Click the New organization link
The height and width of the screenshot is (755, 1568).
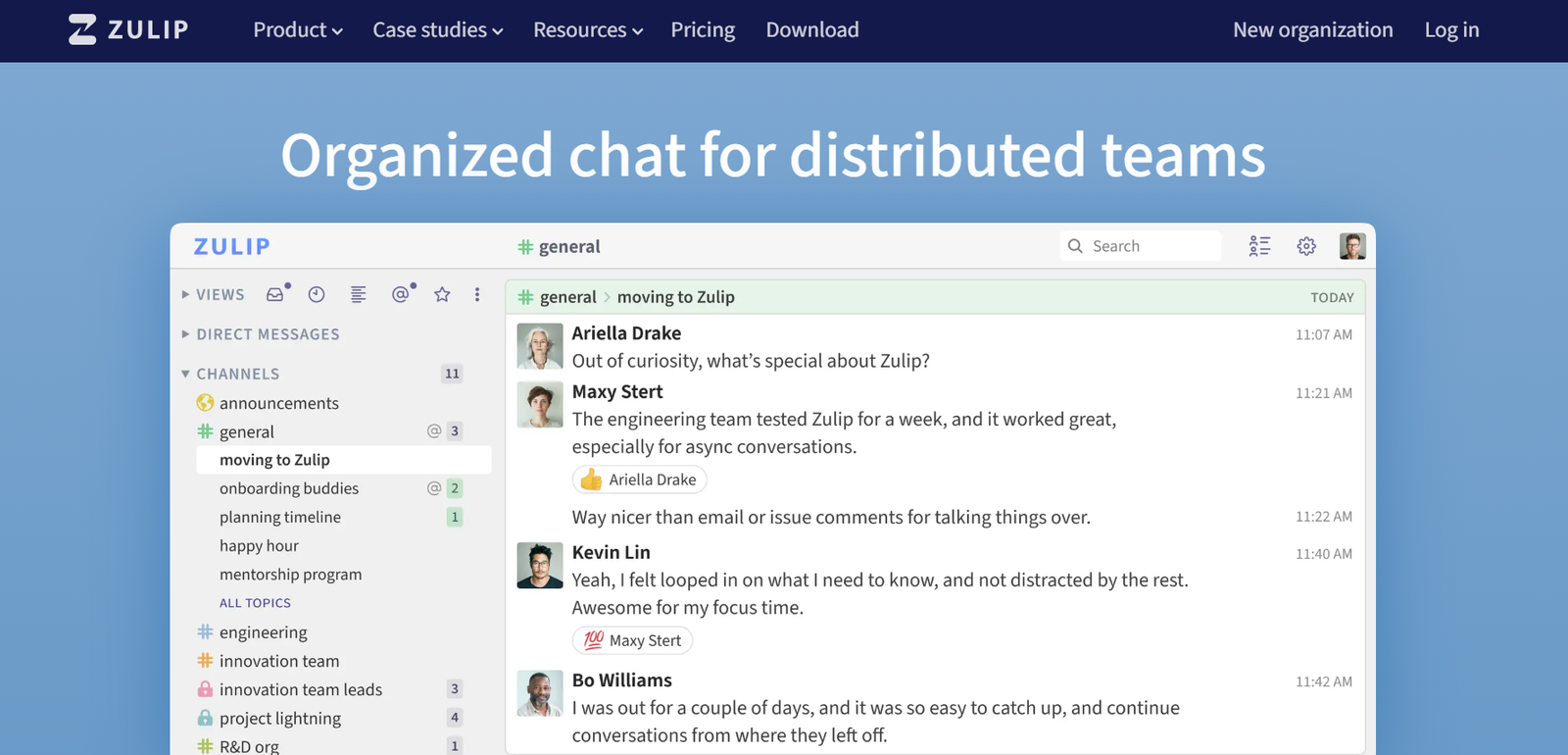(1312, 30)
